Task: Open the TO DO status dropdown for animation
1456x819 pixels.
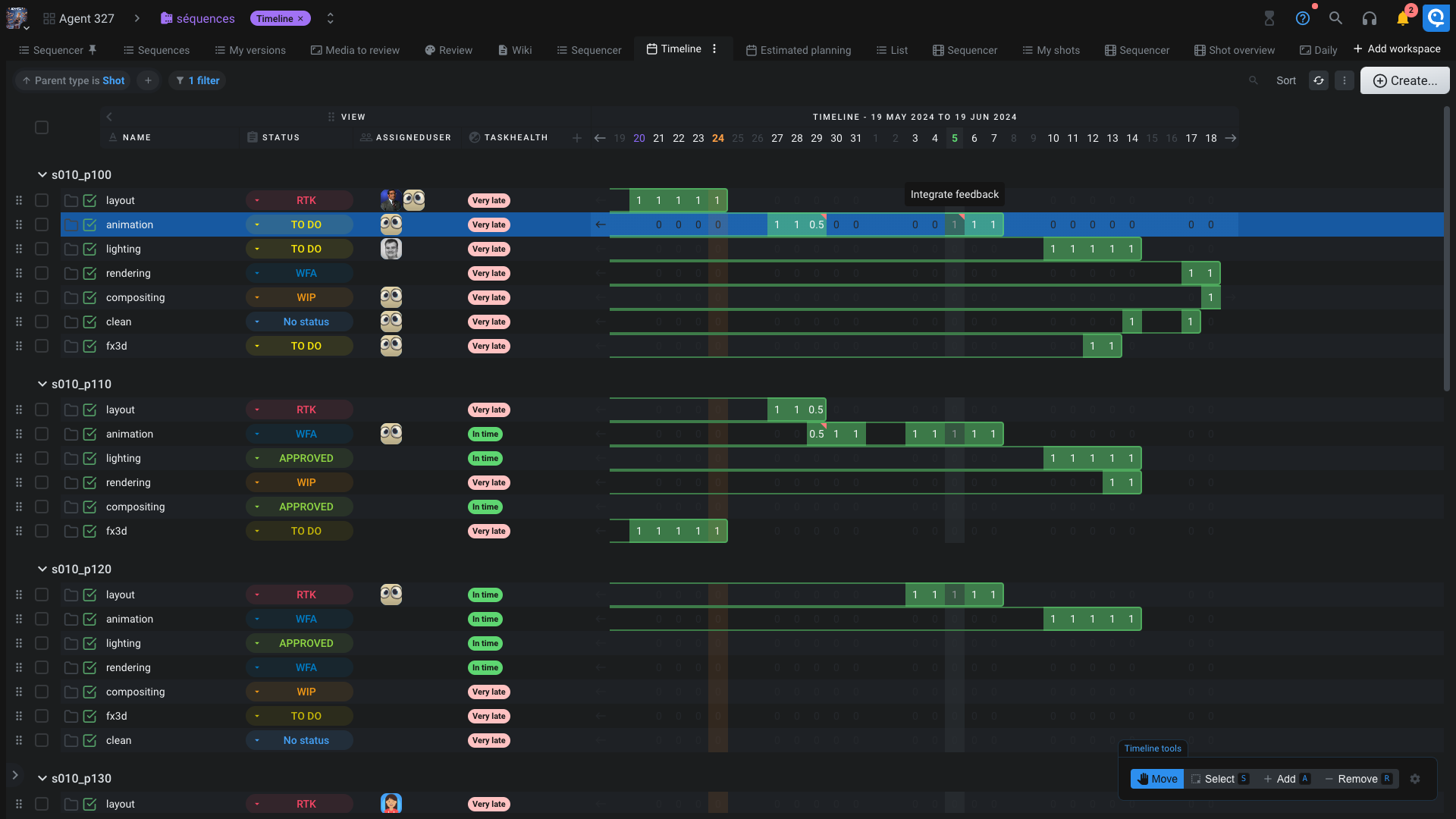Action: point(300,224)
